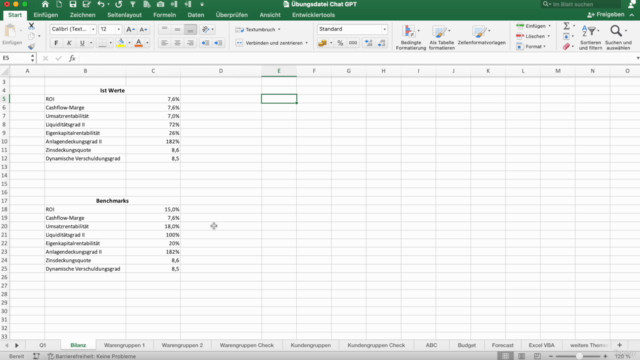
Task: Open the font size 12 dropdown
Action: [119, 29]
